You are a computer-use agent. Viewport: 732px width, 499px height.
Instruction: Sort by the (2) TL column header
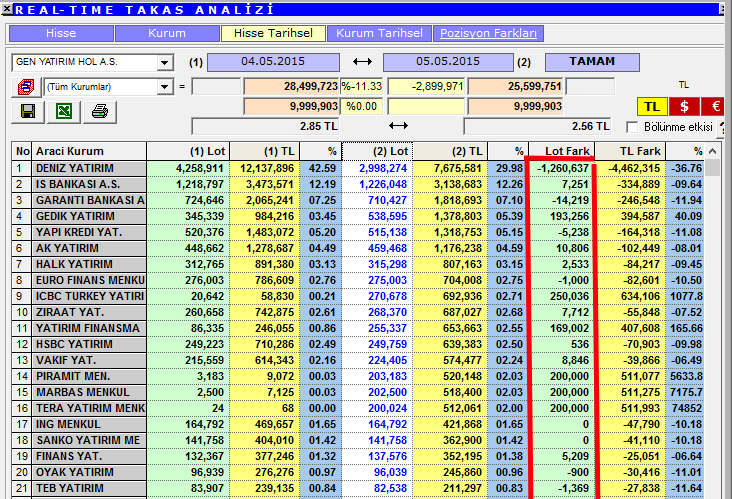tap(450, 151)
